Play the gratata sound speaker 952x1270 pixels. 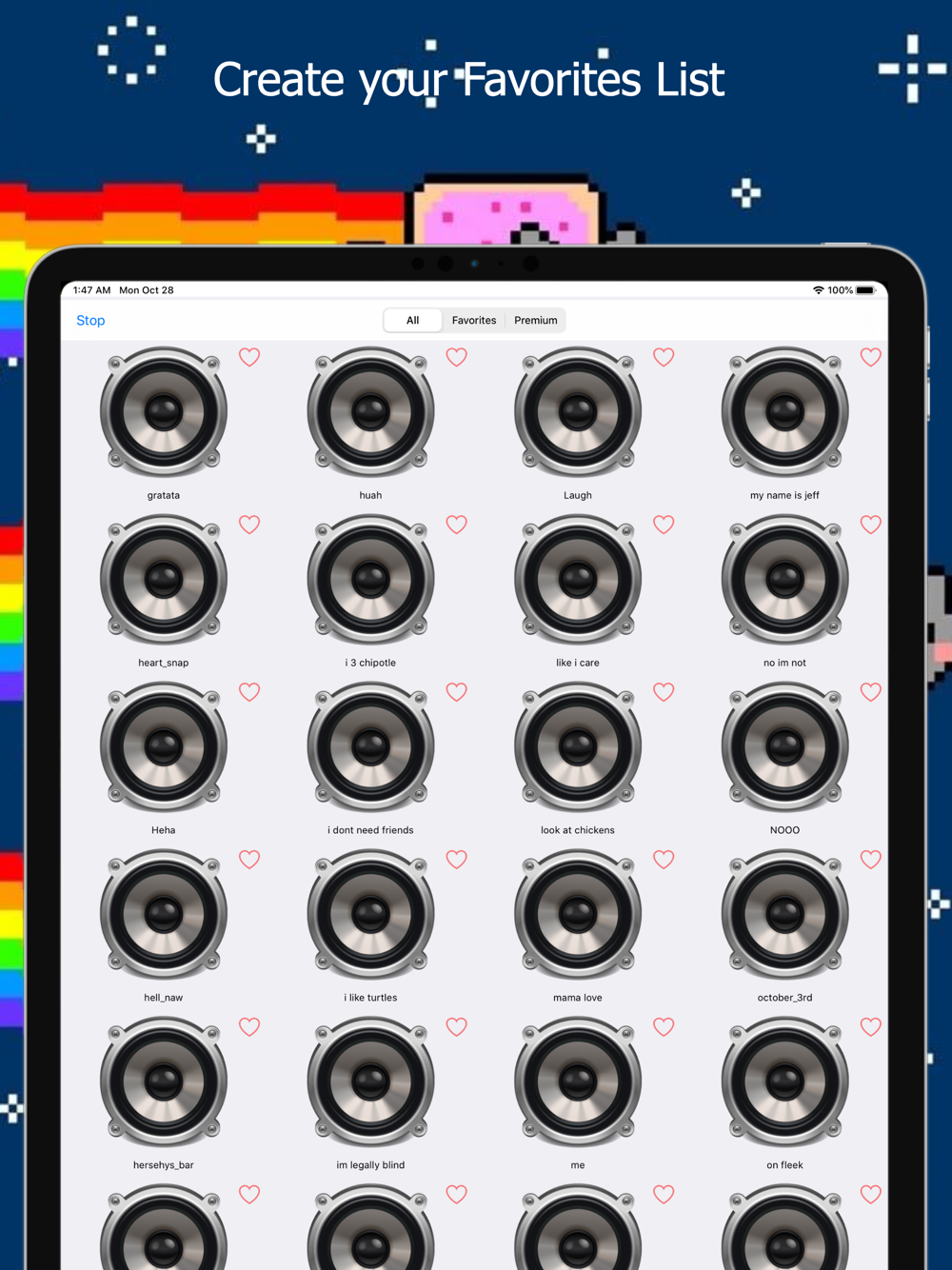(164, 412)
